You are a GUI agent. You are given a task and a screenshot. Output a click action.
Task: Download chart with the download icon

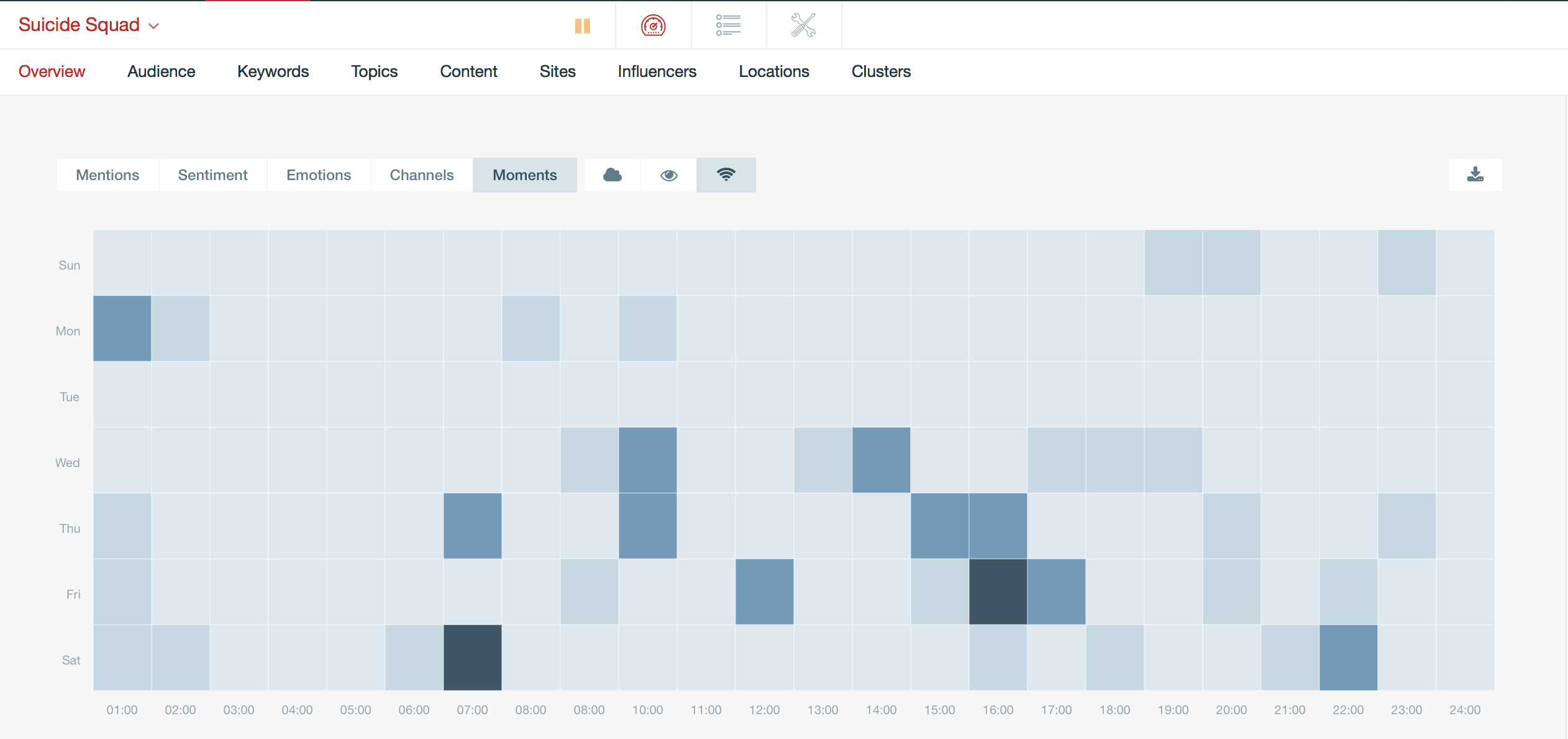coord(1475,175)
